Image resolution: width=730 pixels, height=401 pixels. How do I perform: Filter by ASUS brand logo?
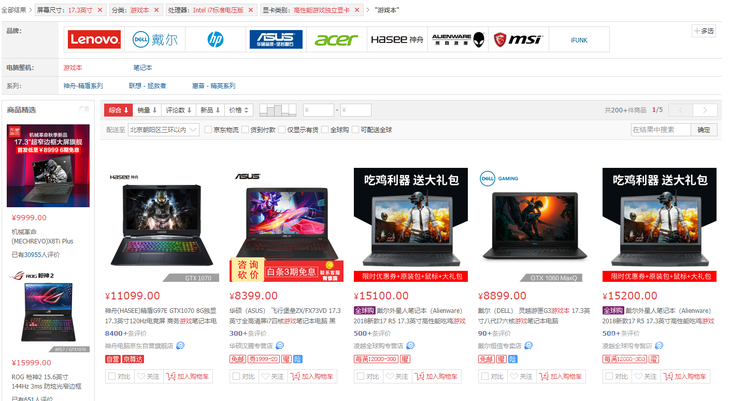click(x=276, y=40)
